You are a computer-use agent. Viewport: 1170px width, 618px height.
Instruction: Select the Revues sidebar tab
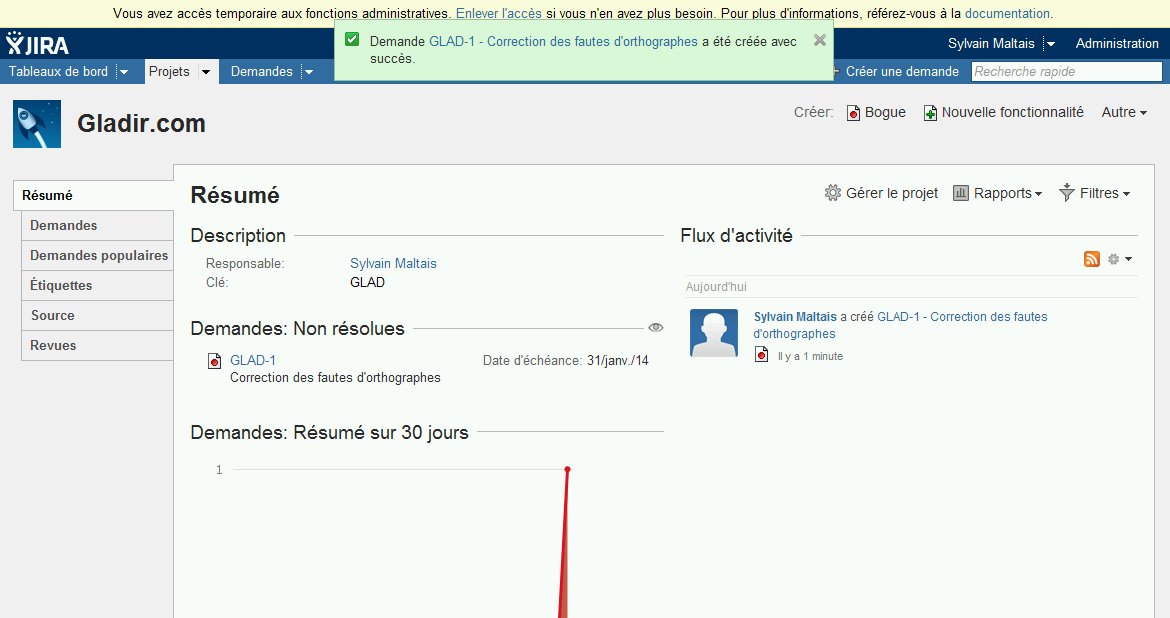97,345
